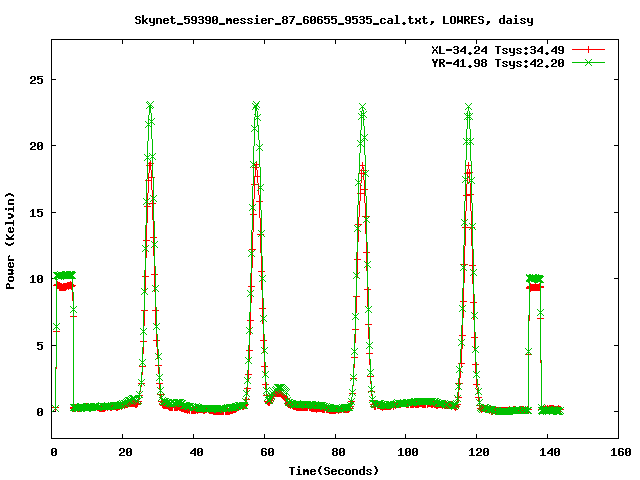The width and height of the screenshot is (640, 480).
Task: Click the x-axis tick label 40
Action: [196, 452]
